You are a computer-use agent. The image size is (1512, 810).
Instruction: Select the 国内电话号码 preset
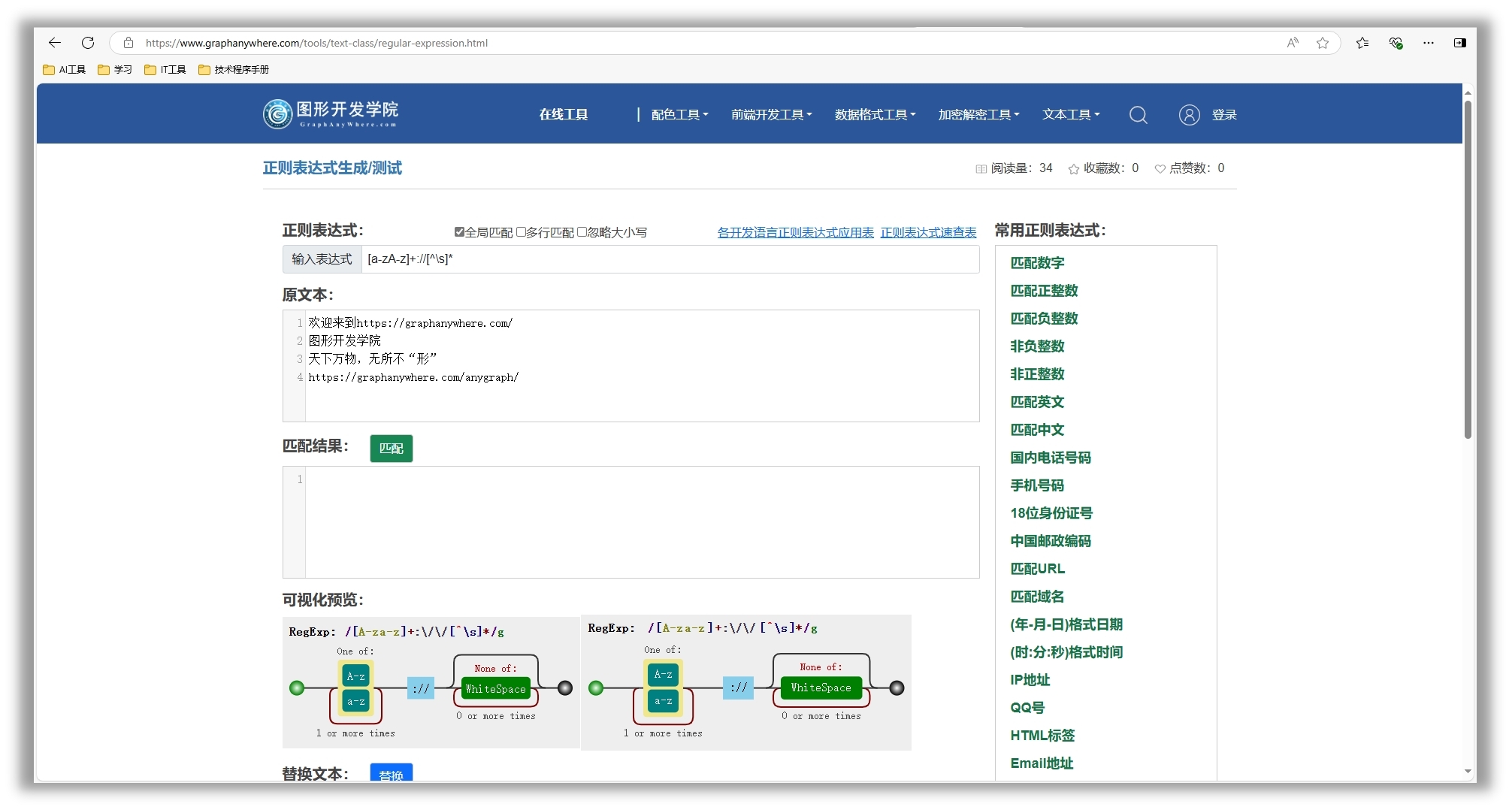tap(1051, 458)
